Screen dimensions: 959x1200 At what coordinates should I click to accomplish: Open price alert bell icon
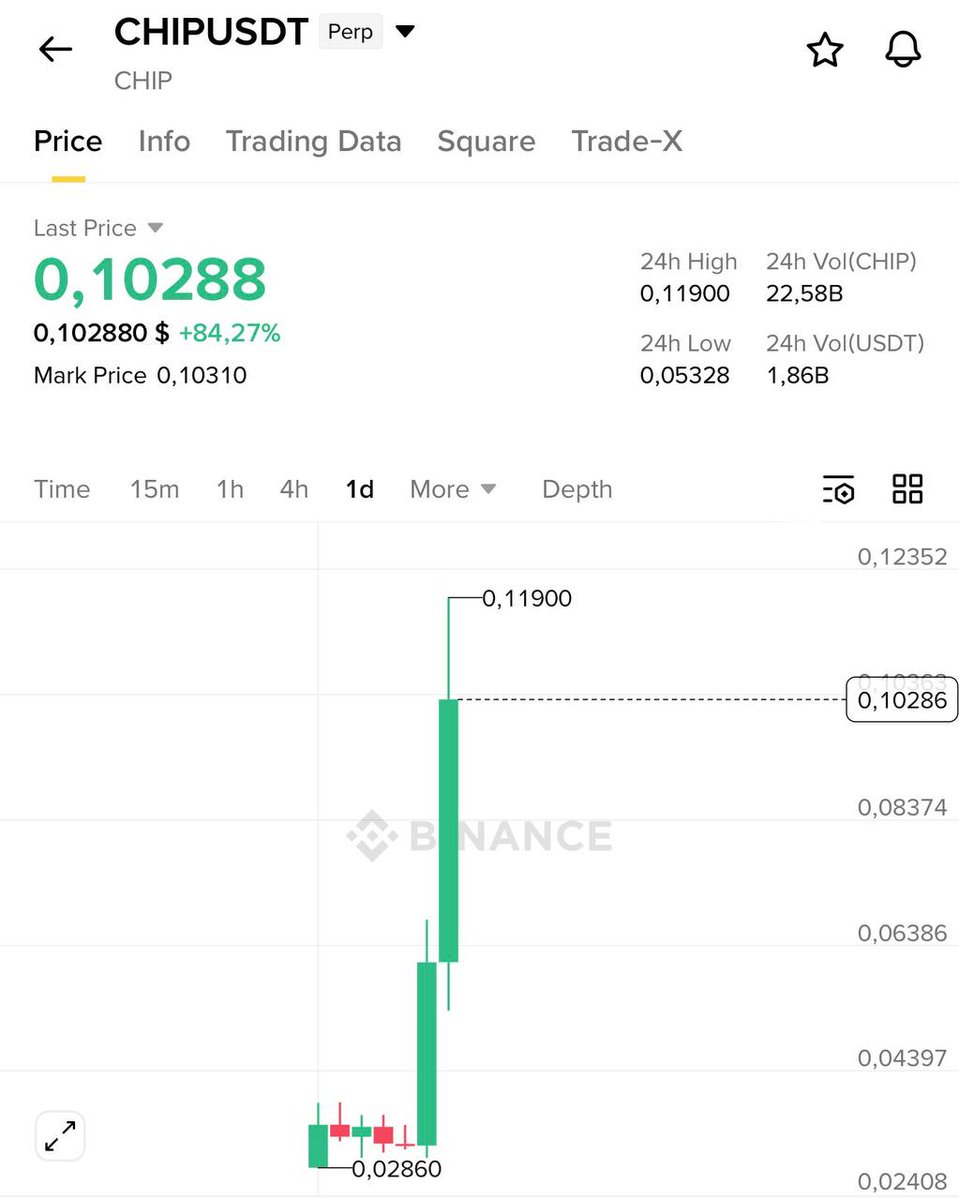tap(903, 50)
